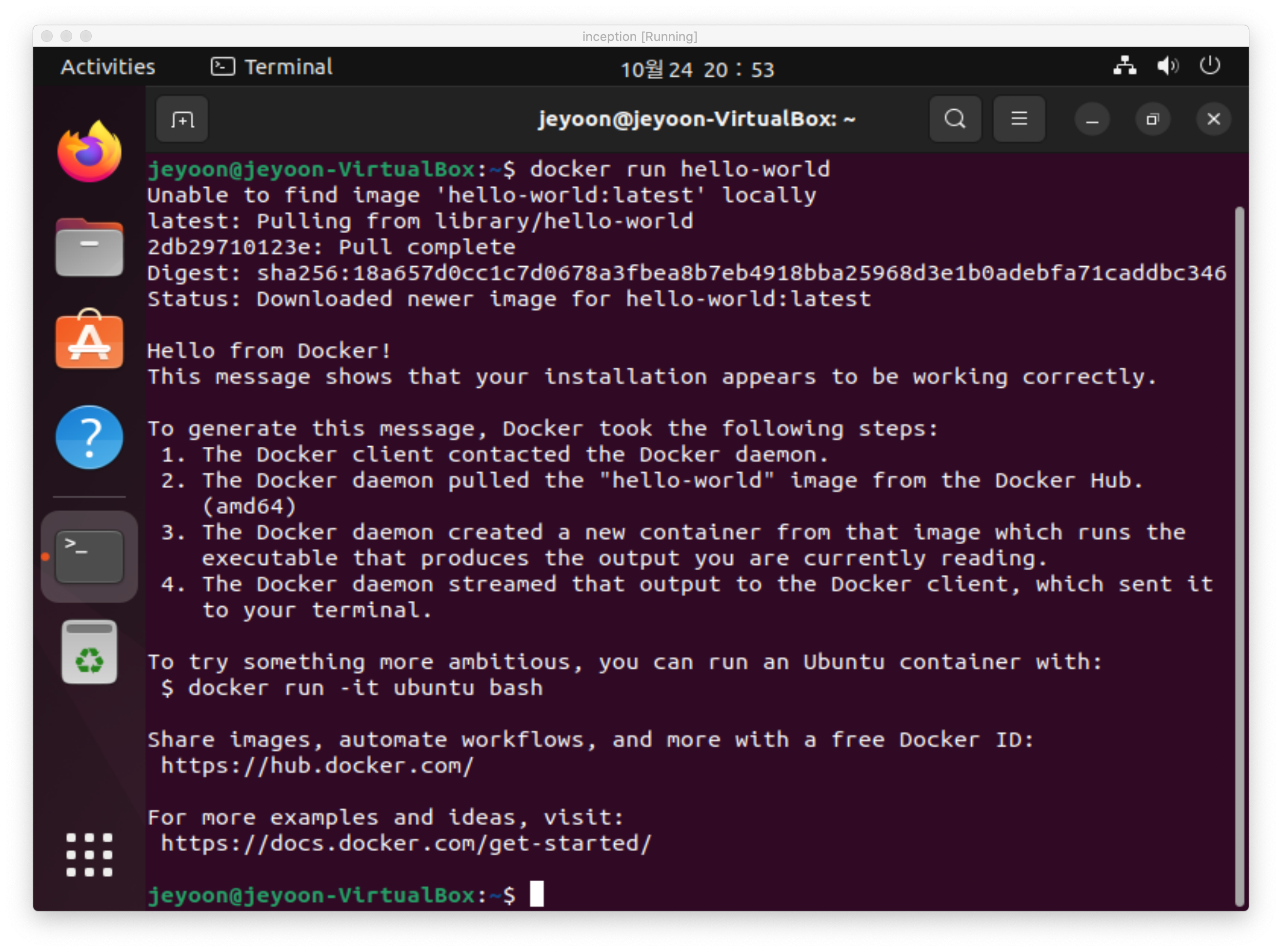Open the power system menu

[x=1210, y=65]
